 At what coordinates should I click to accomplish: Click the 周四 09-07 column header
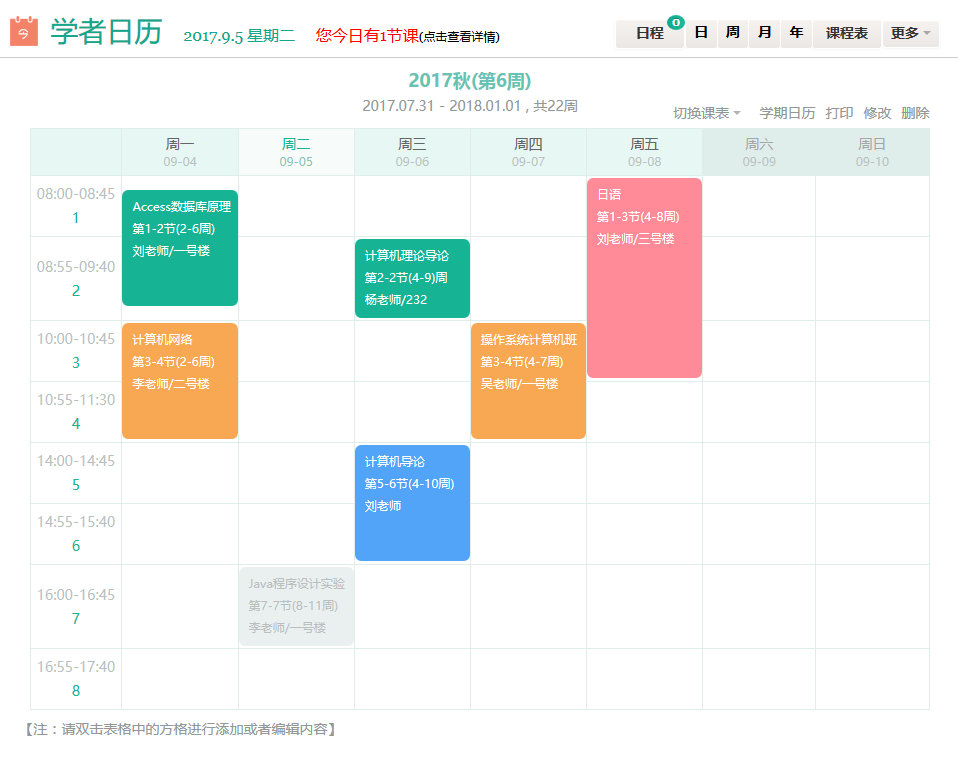(528, 152)
